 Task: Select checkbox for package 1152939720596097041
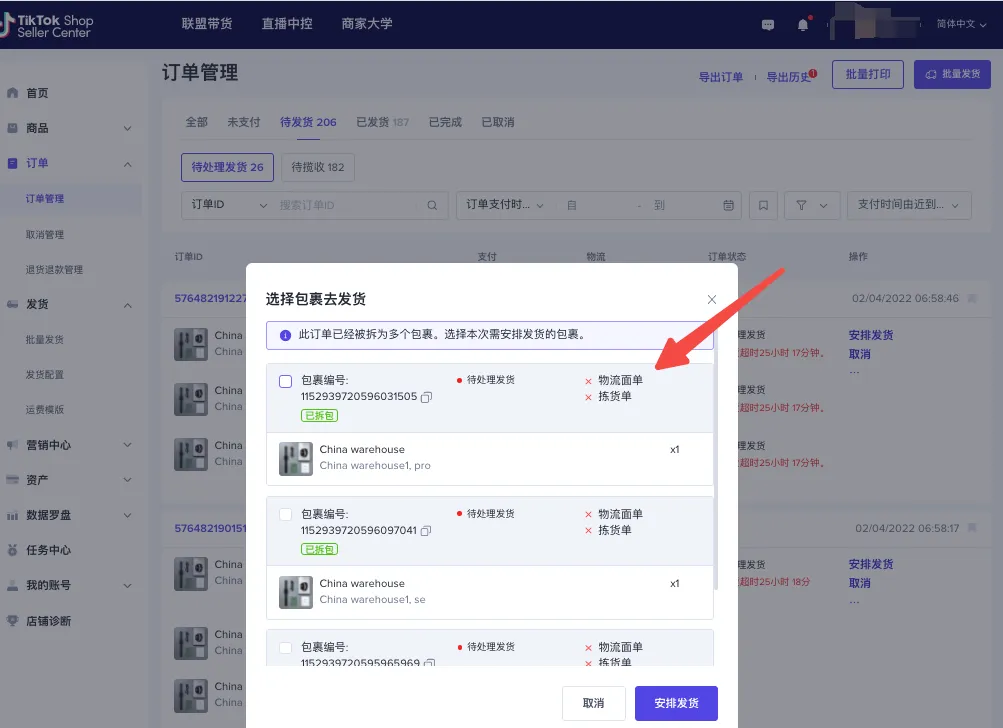coord(284,513)
